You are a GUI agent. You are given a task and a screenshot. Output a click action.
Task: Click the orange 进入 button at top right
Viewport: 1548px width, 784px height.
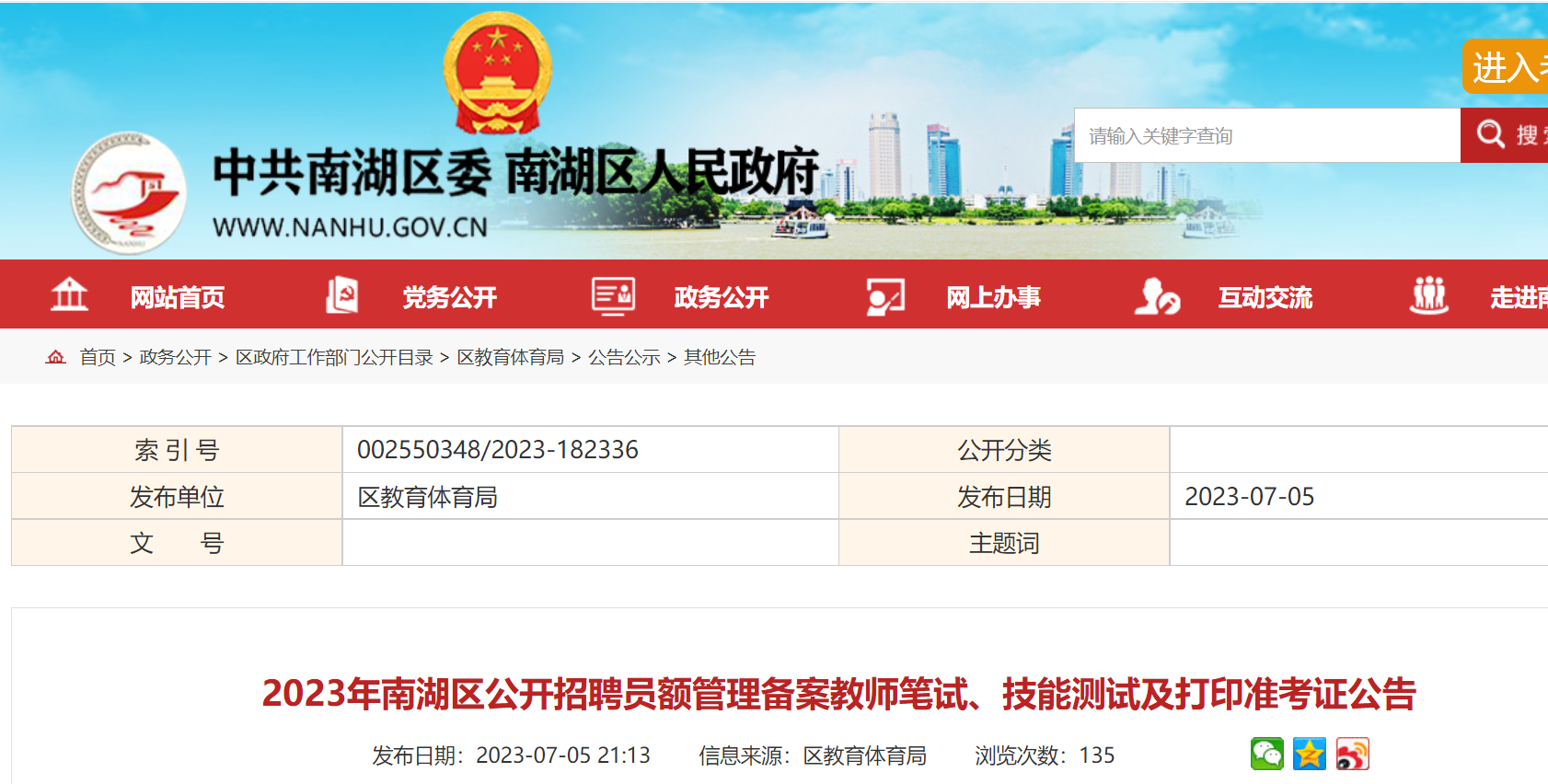coord(1508,66)
